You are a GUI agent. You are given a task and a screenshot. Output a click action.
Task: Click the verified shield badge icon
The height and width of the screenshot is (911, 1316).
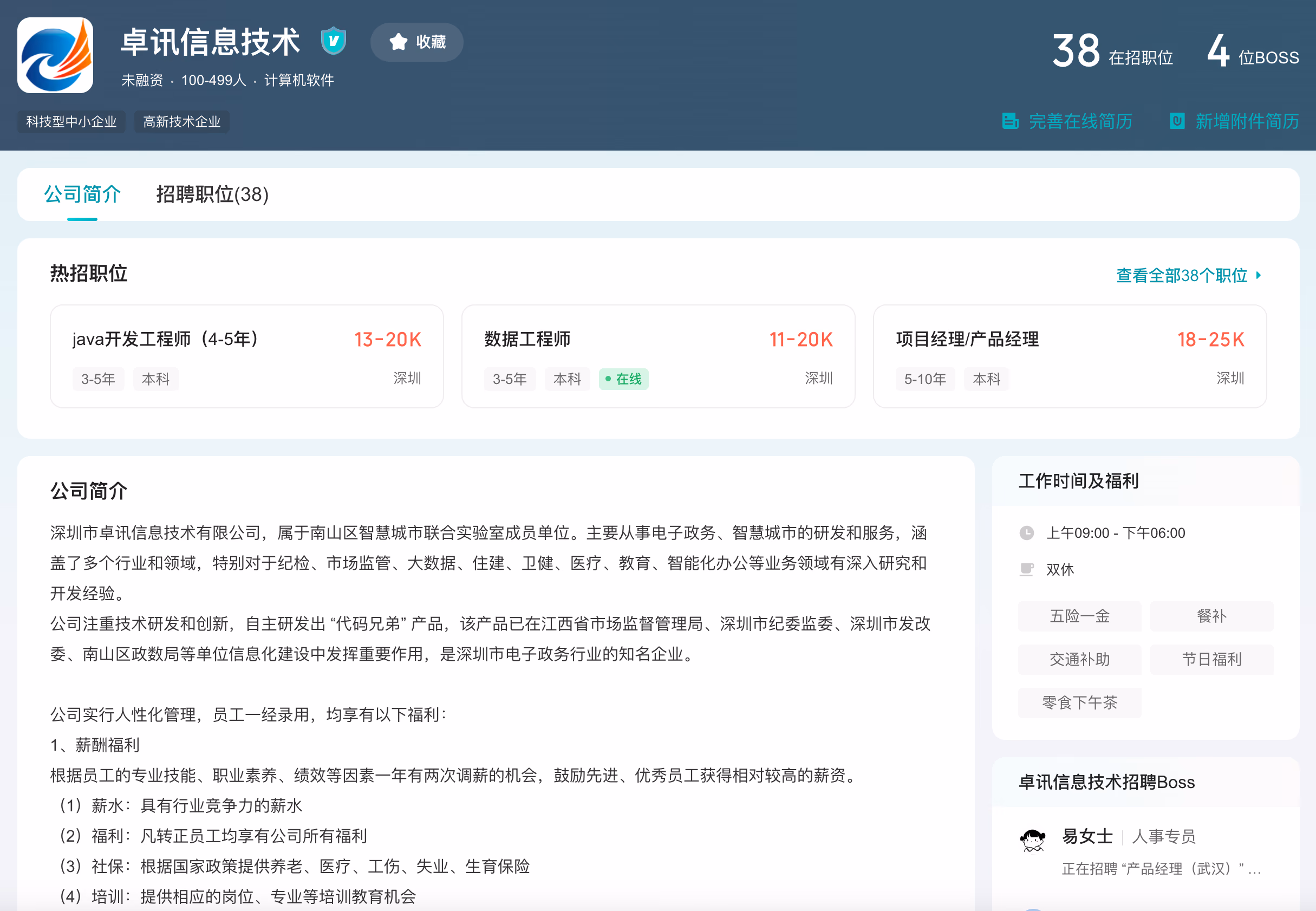[x=333, y=41]
